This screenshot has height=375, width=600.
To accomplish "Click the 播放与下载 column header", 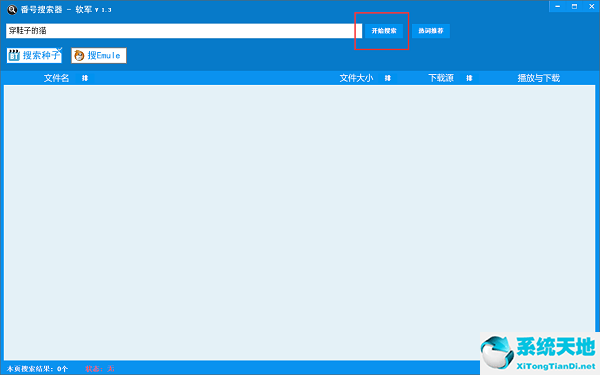I will (539, 78).
